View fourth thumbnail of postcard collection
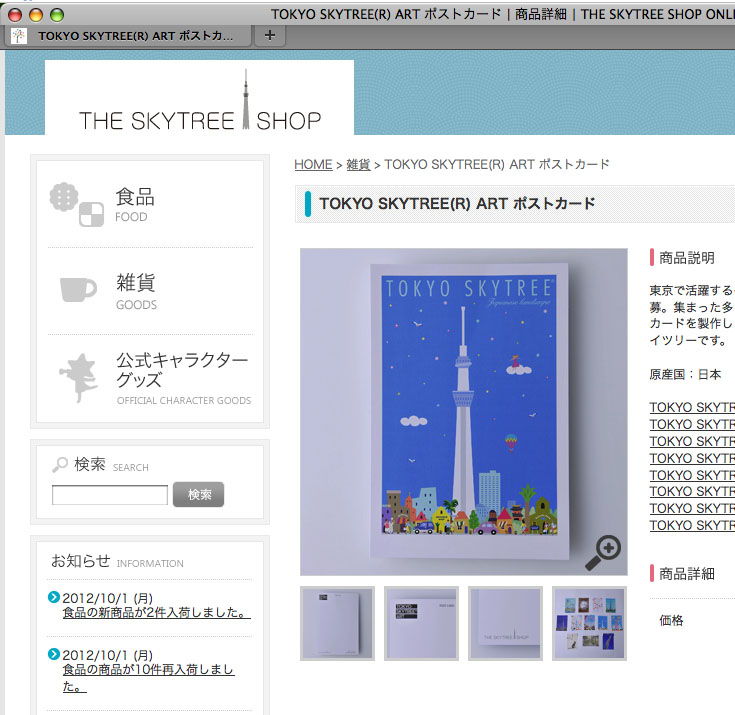The width and height of the screenshot is (735, 715). point(589,623)
